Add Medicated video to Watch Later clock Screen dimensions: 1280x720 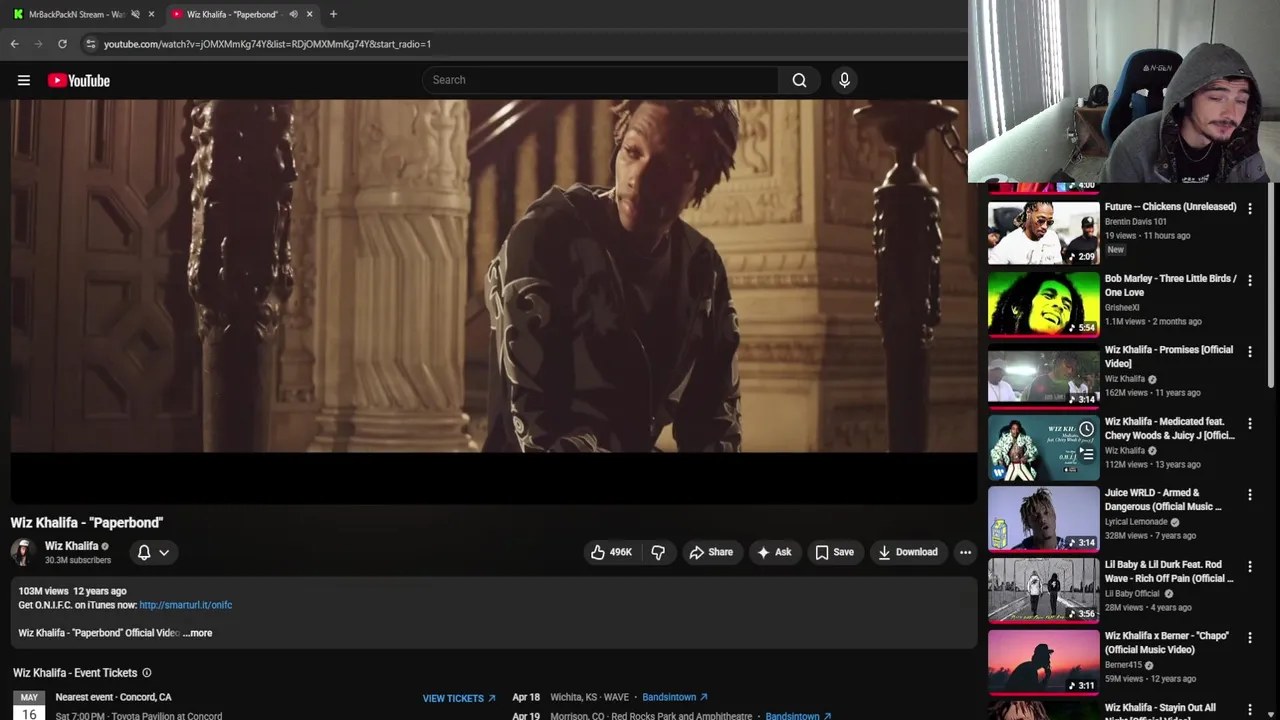1086,429
